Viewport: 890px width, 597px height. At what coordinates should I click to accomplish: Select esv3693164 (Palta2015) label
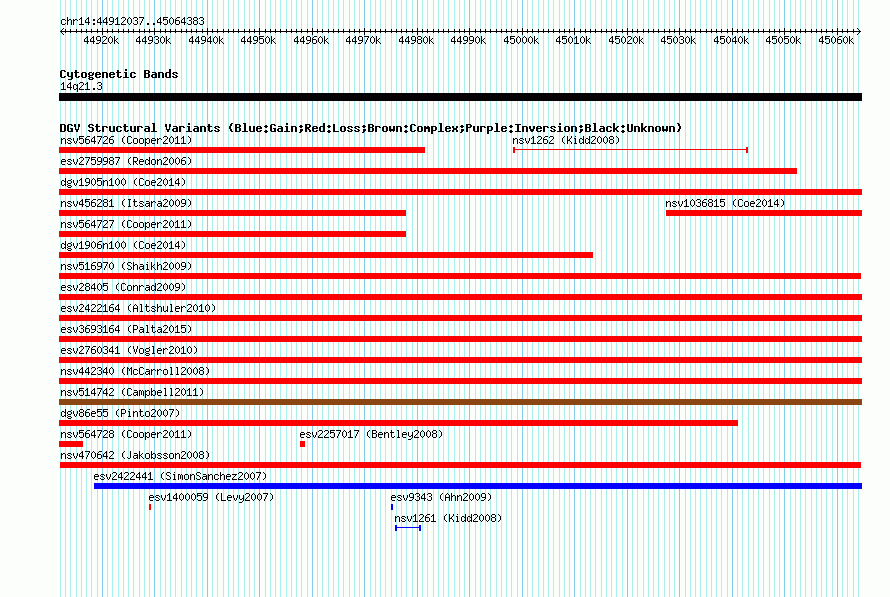point(126,329)
